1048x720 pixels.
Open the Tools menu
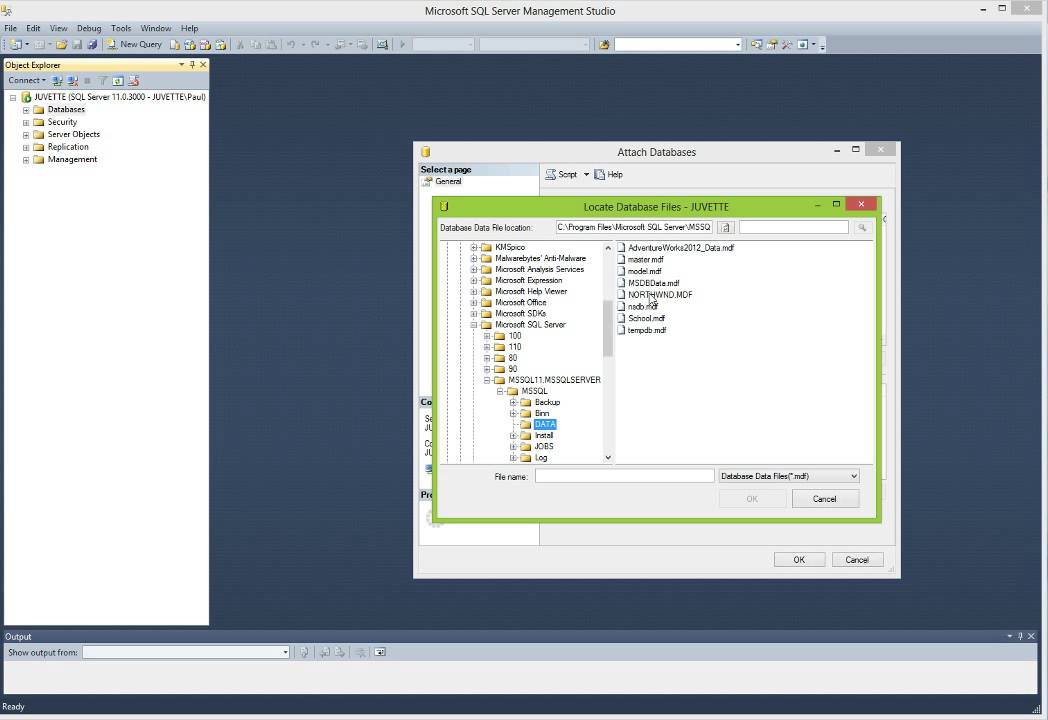pyautogui.click(x=121, y=28)
